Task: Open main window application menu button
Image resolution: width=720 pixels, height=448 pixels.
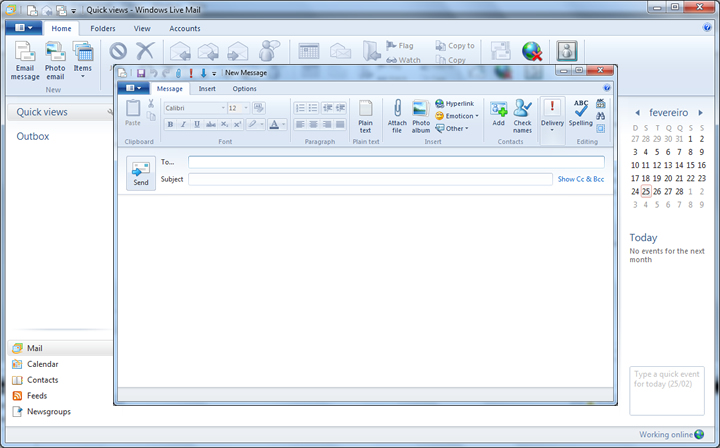Action: [x=23, y=28]
